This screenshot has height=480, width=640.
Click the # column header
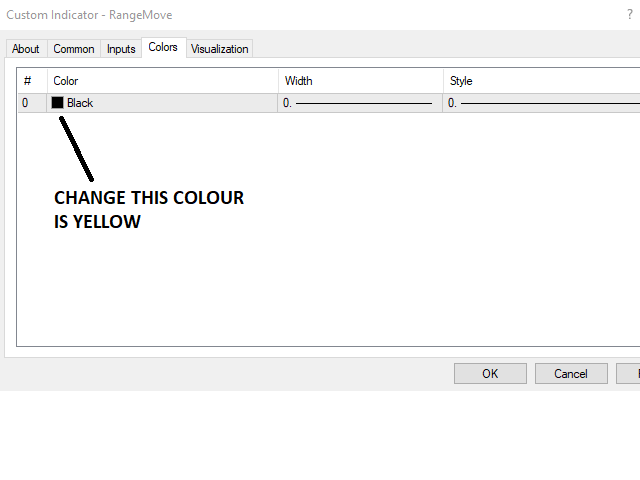32,81
